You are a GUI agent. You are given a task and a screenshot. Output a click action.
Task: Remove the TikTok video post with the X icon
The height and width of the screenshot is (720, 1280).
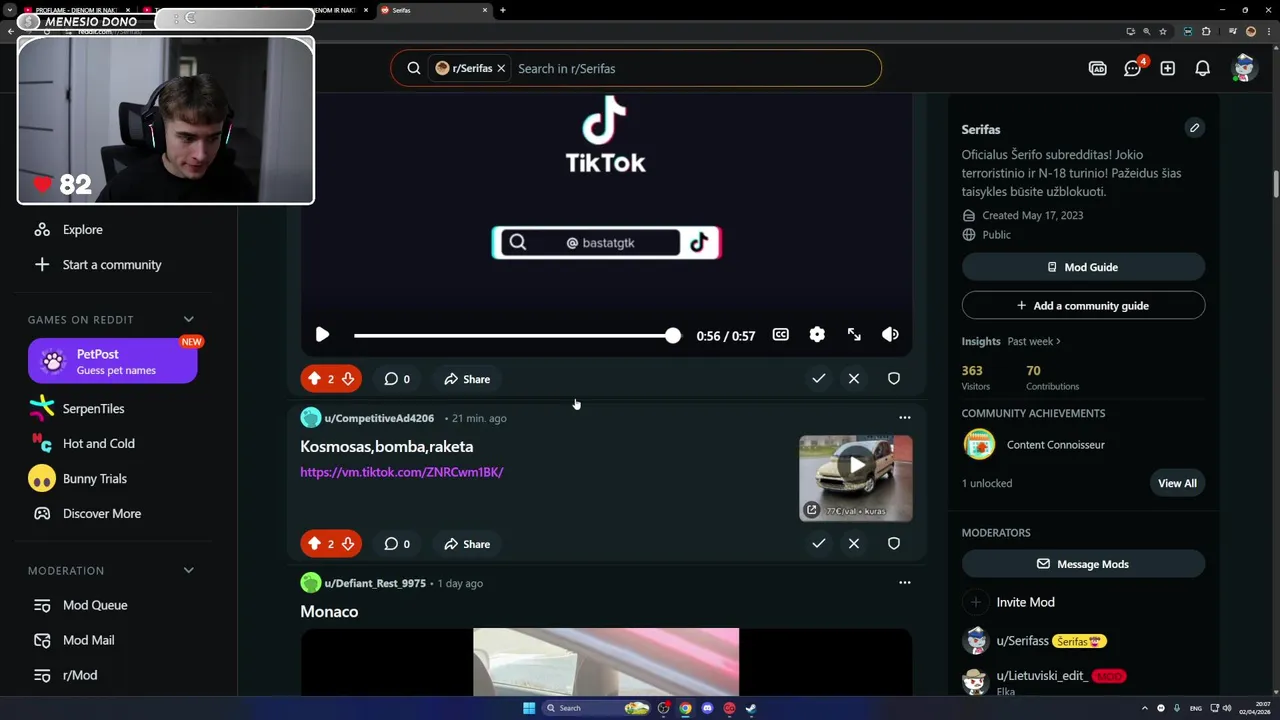click(x=854, y=379)
